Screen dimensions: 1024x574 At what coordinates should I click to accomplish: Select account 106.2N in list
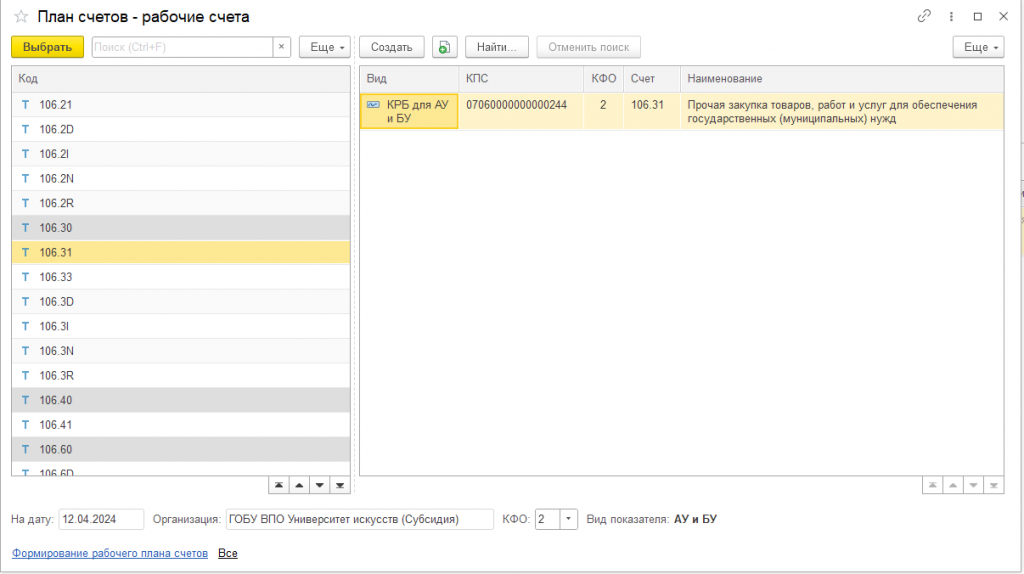point(181,178)
